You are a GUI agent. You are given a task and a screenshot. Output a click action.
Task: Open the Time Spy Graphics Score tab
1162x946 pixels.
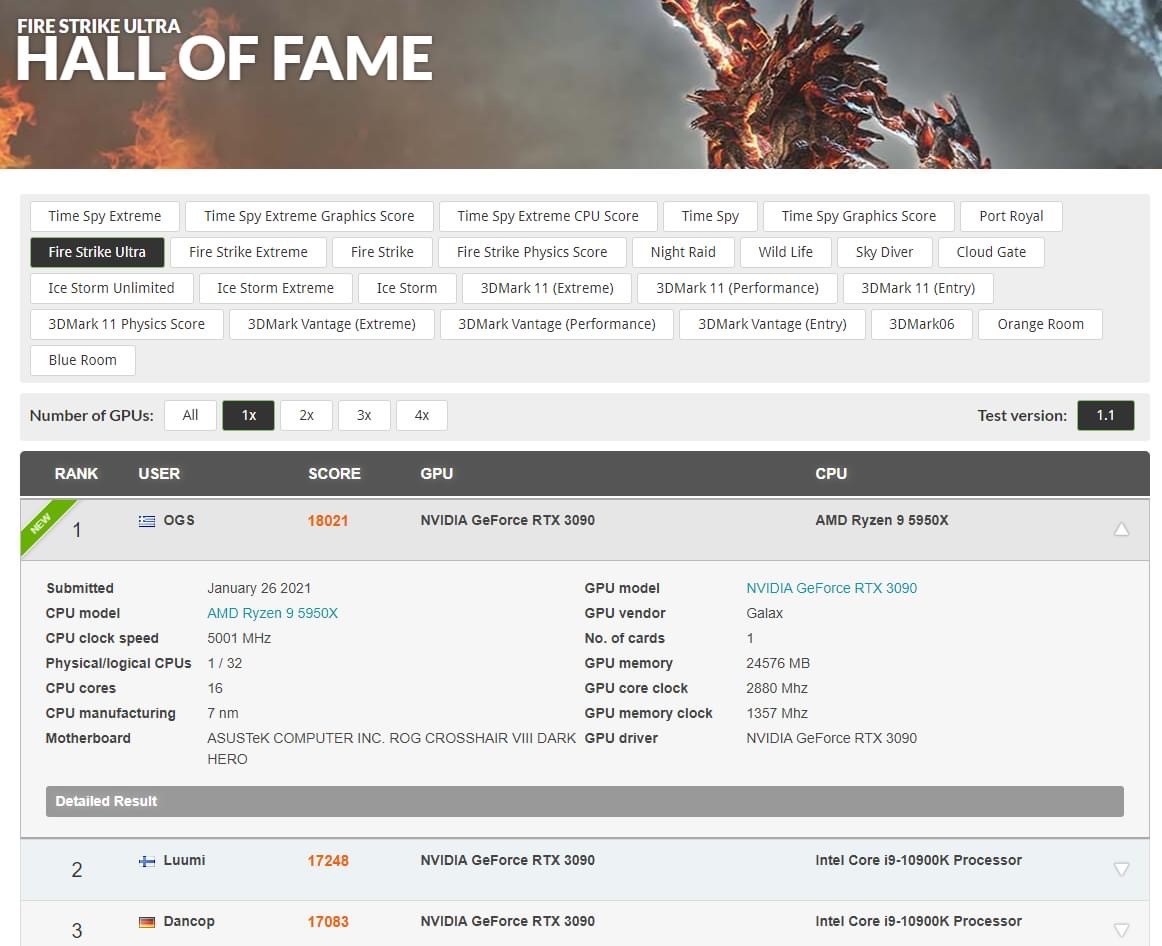859,216
